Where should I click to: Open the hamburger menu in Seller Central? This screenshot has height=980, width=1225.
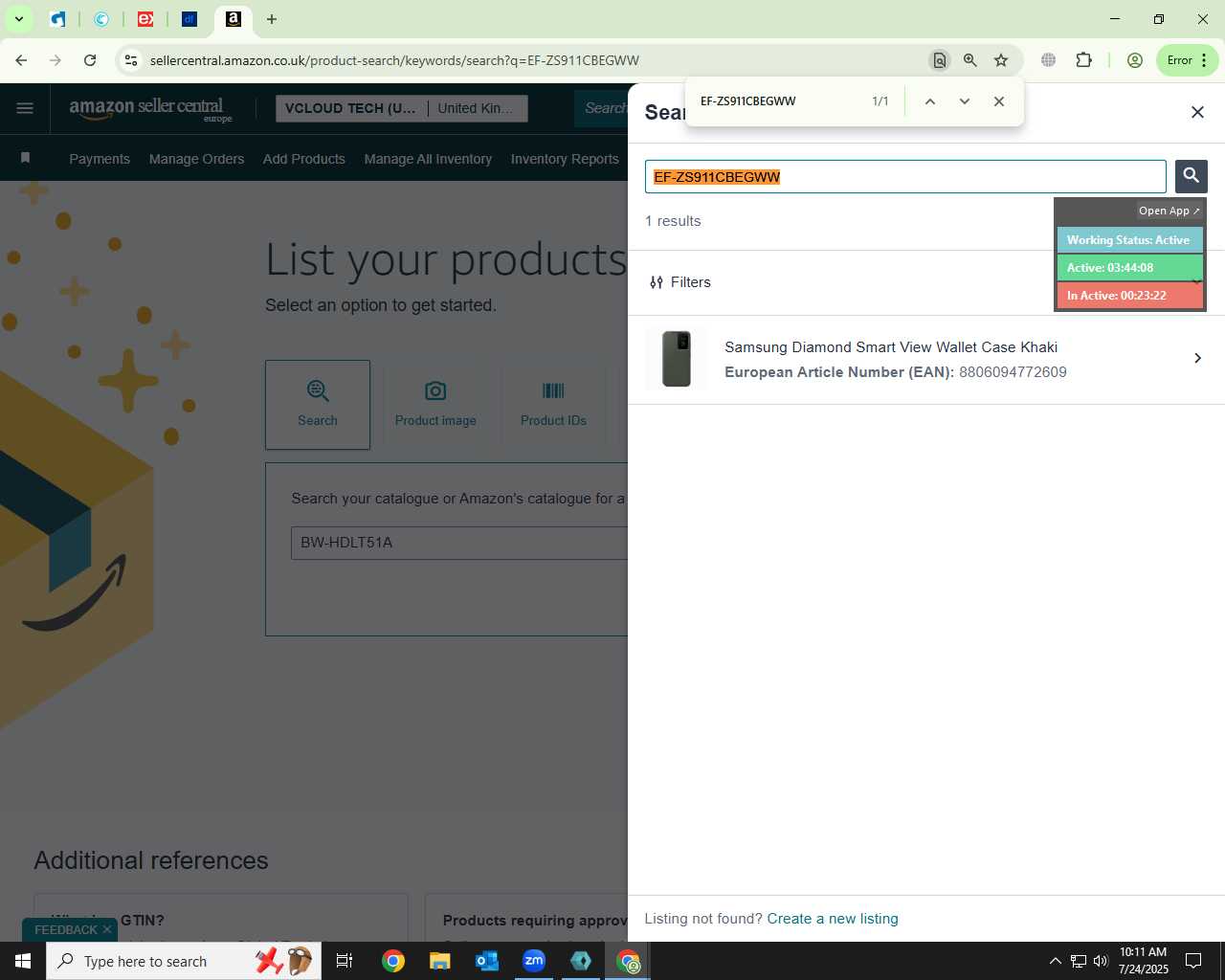tap(25, 108)
